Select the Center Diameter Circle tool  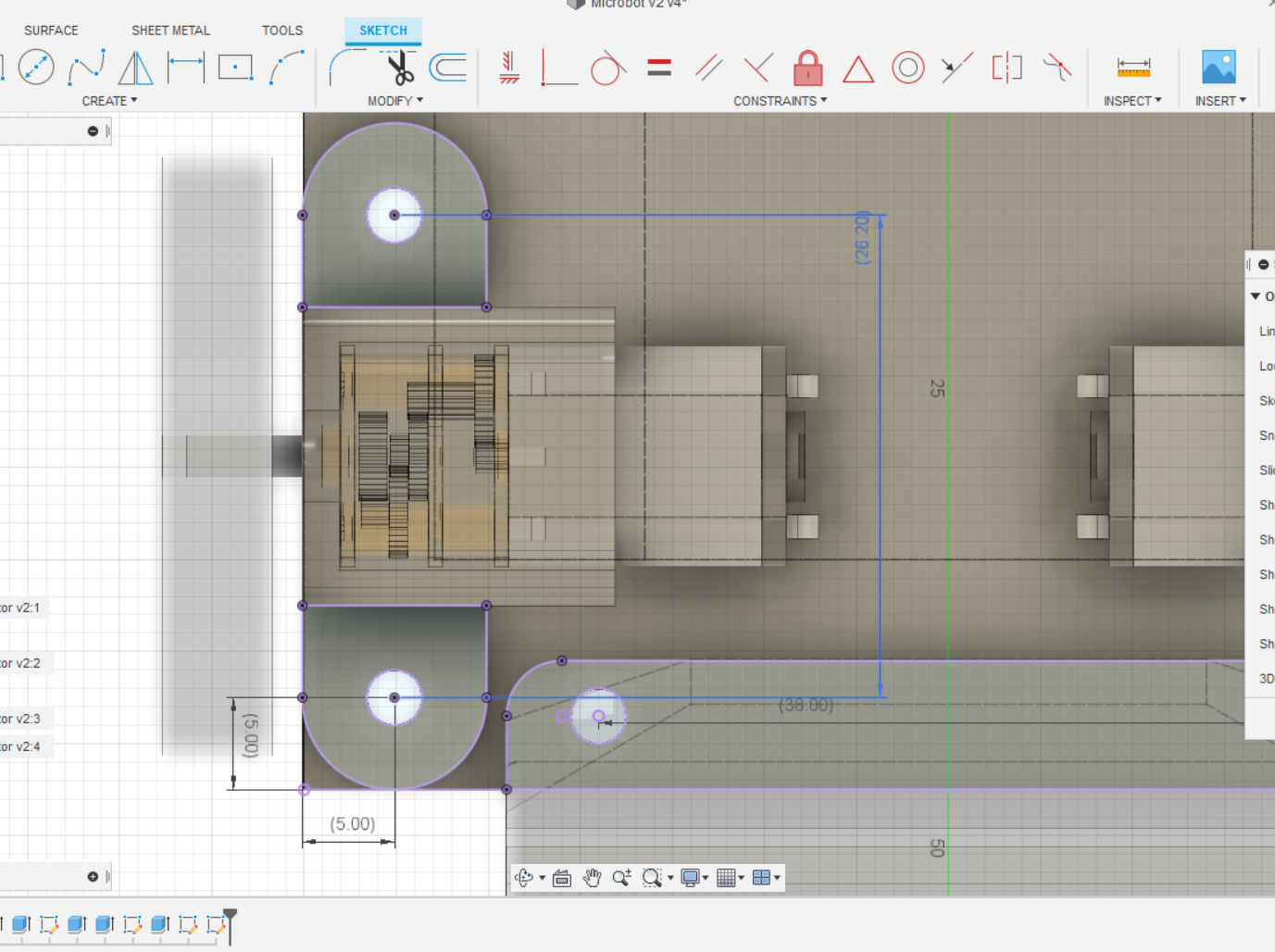(x=36, y=68)
